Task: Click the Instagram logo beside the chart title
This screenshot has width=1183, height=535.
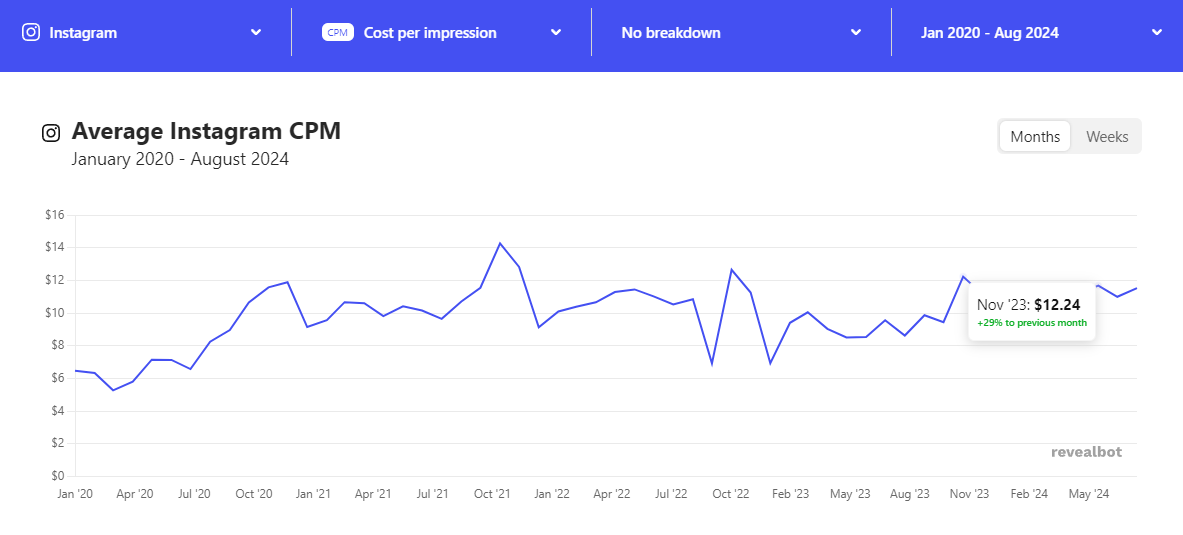Action: coord(51,134)
